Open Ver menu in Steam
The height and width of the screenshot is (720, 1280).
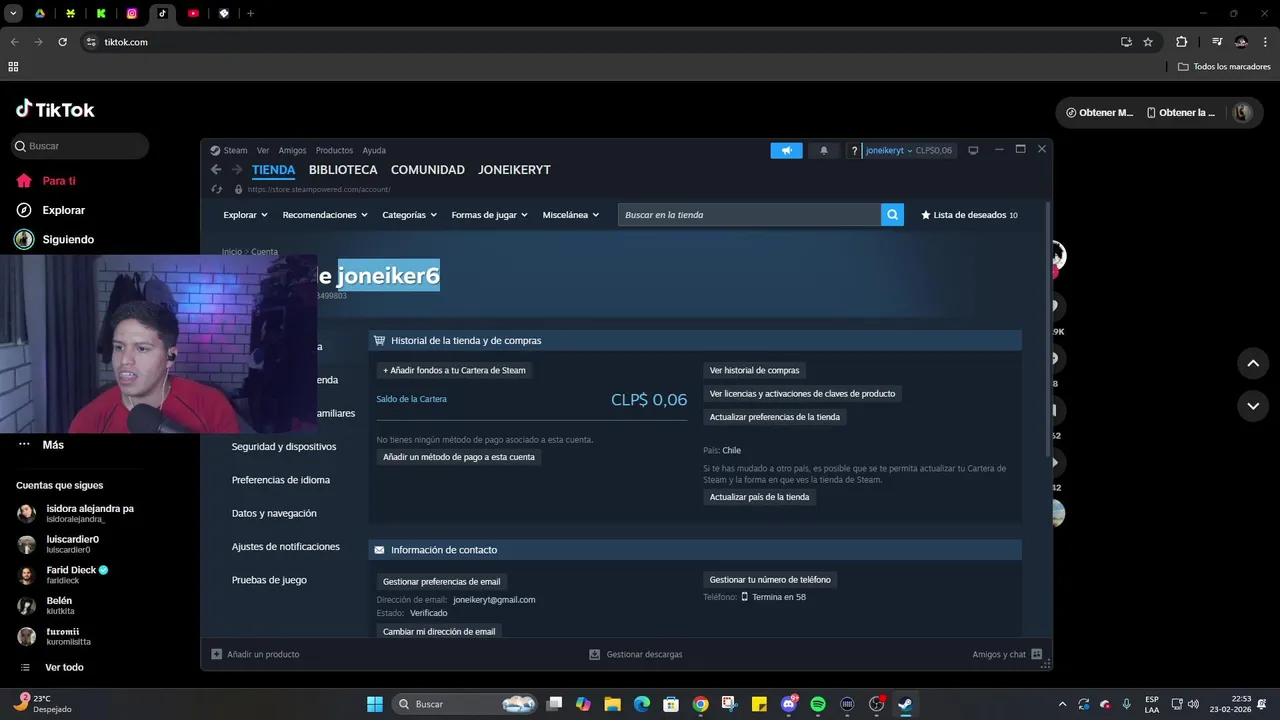pos(263,150)
